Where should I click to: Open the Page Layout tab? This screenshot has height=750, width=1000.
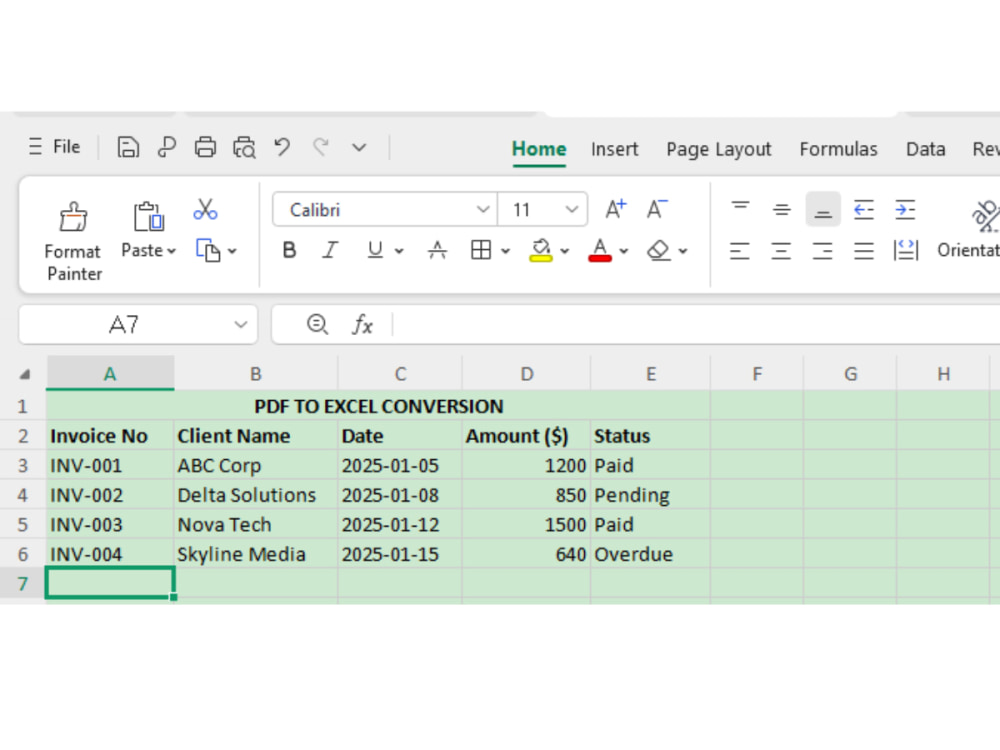[719, 149]
